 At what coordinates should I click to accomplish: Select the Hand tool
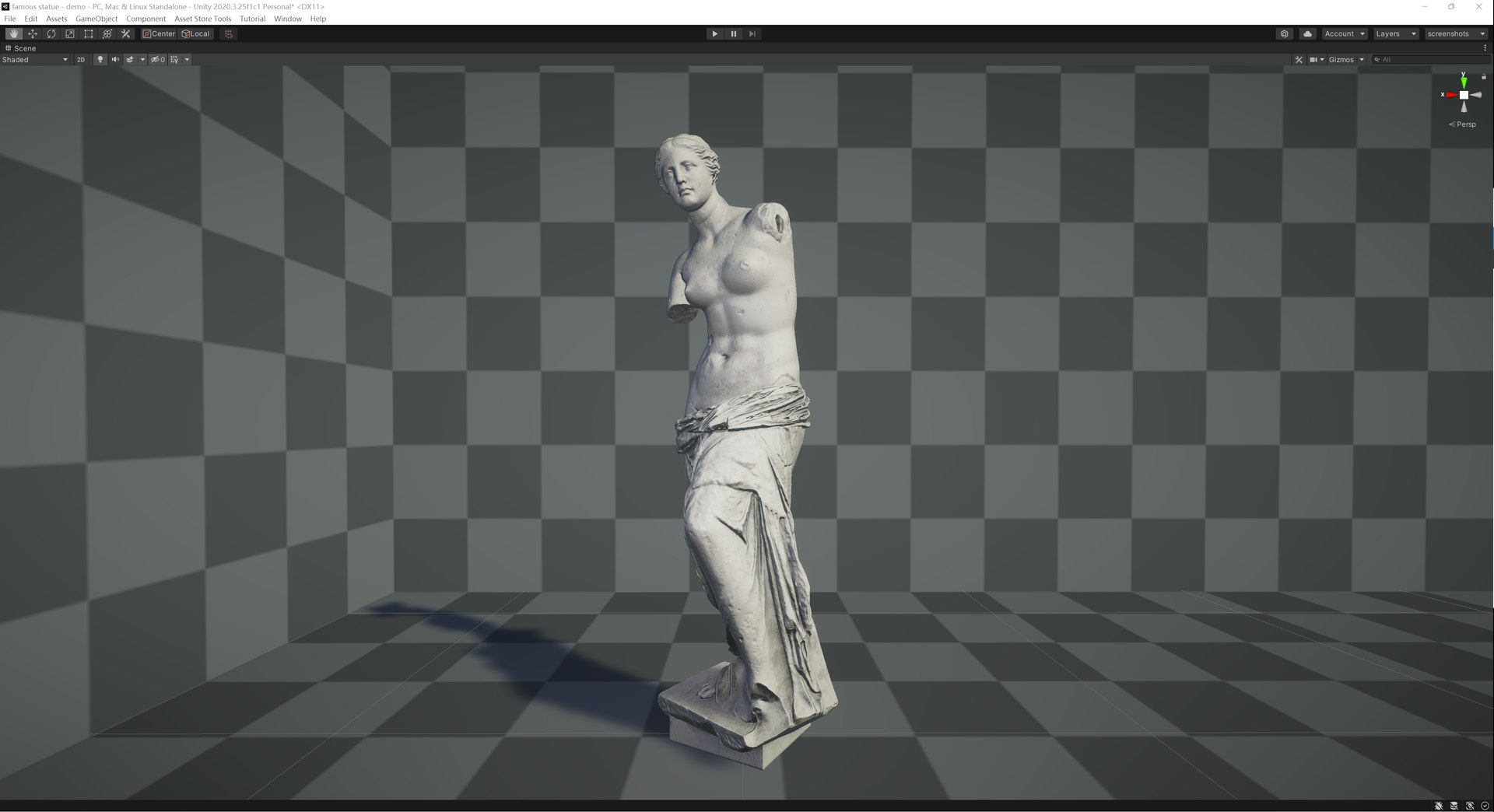pyautogui.click(x=14, y=33)
